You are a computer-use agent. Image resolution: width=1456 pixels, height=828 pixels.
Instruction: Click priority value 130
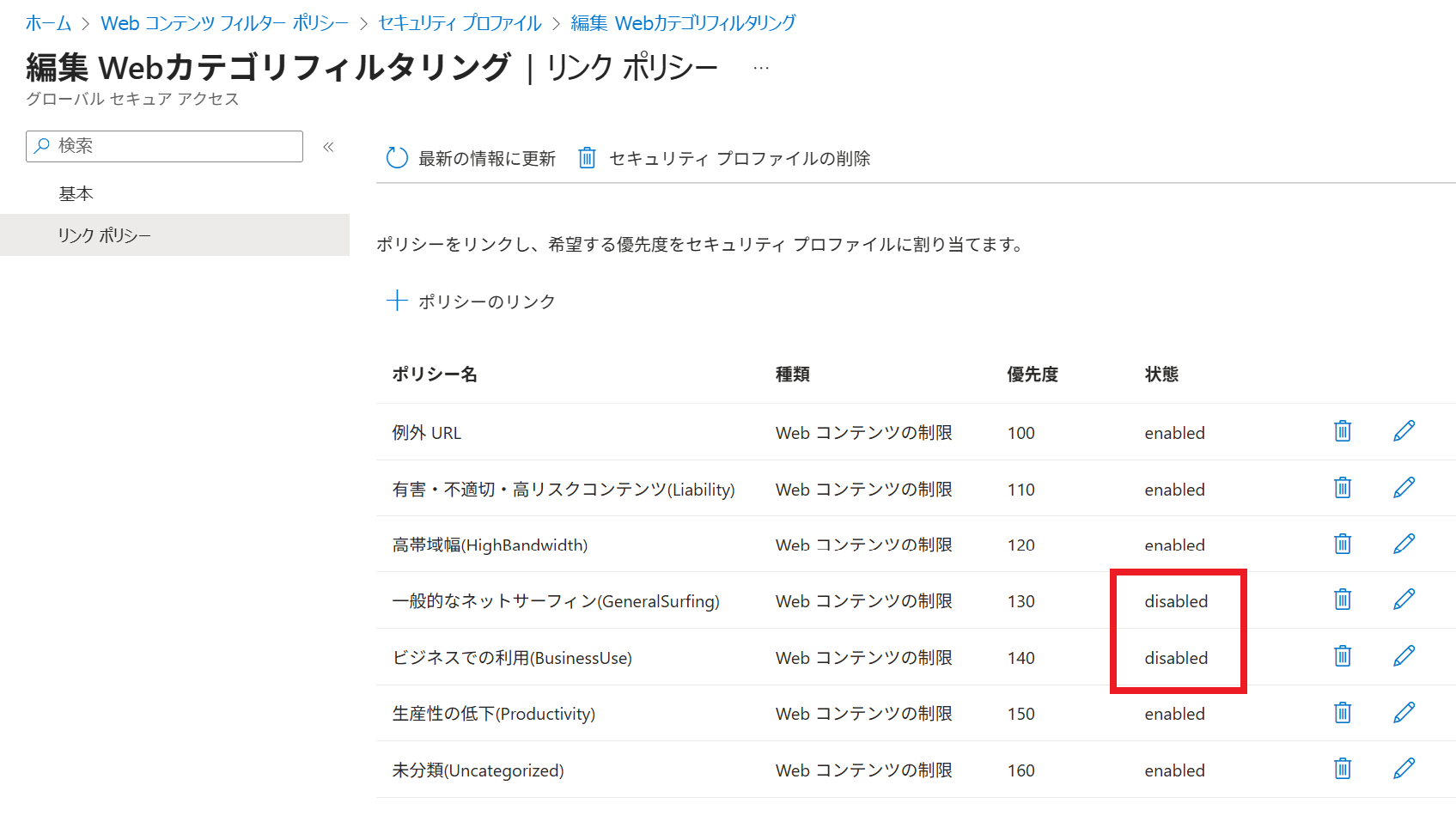click(1021, 601)
